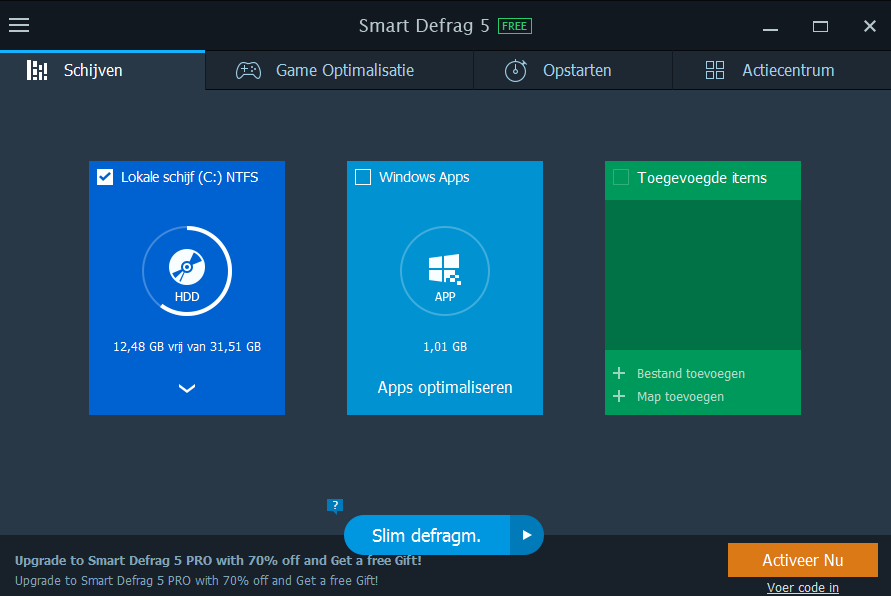Click Apps optimaliseren in Windows Apps tile
Screen dimensions: 891x596
click(445, 387)
